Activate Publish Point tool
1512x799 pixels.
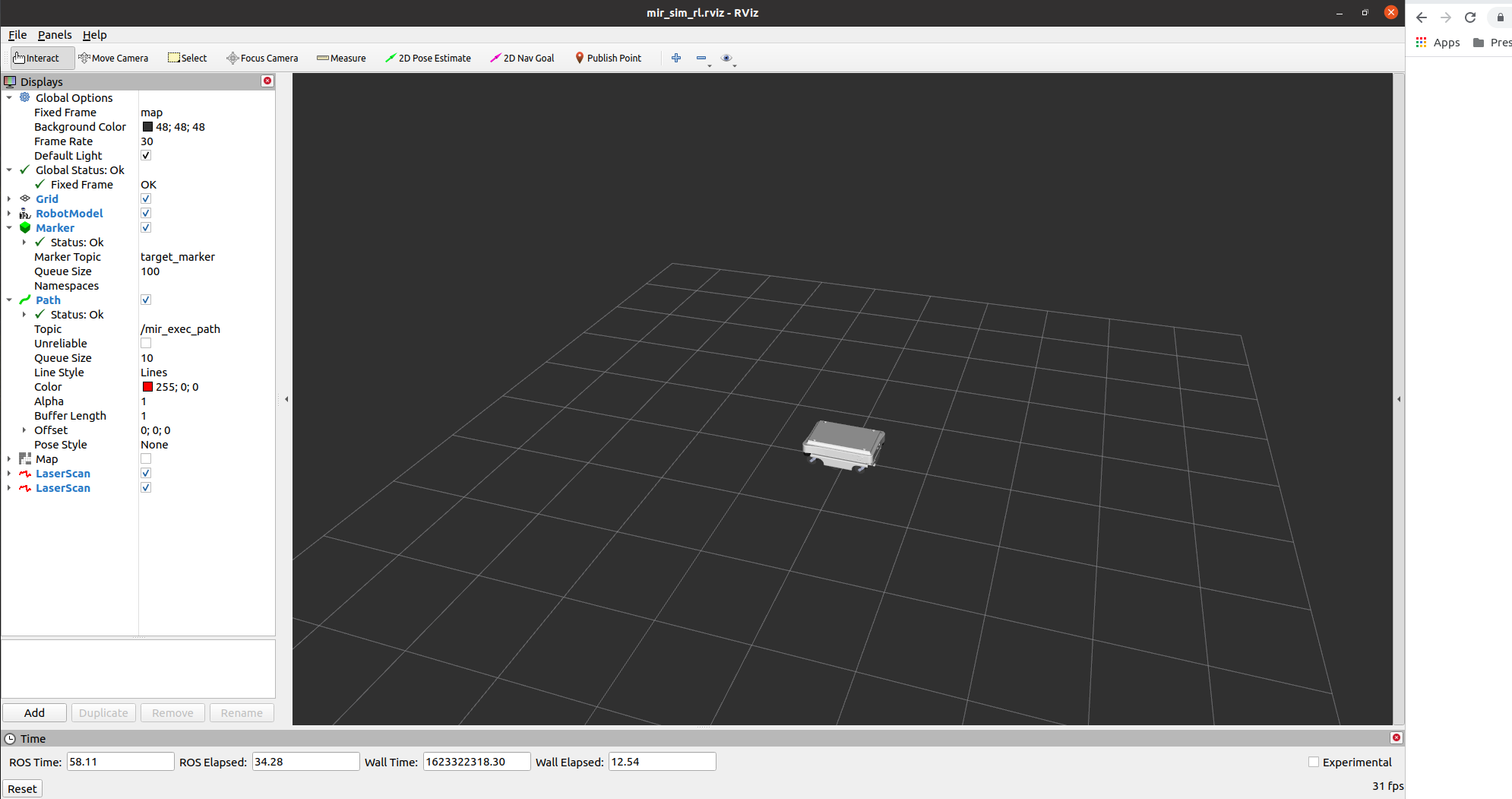[x=608, y=58]
